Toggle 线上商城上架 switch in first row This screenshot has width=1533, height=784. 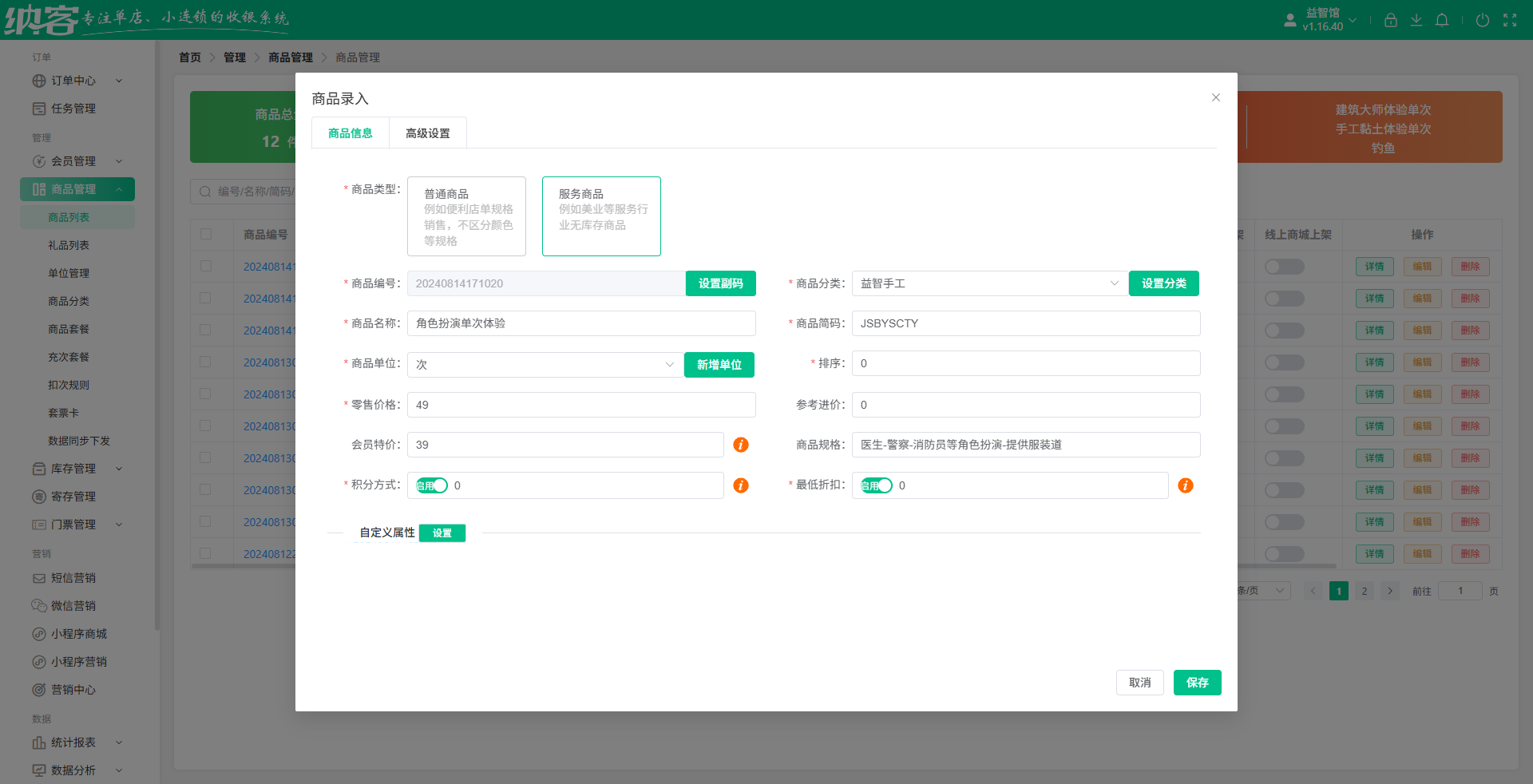1285,267
